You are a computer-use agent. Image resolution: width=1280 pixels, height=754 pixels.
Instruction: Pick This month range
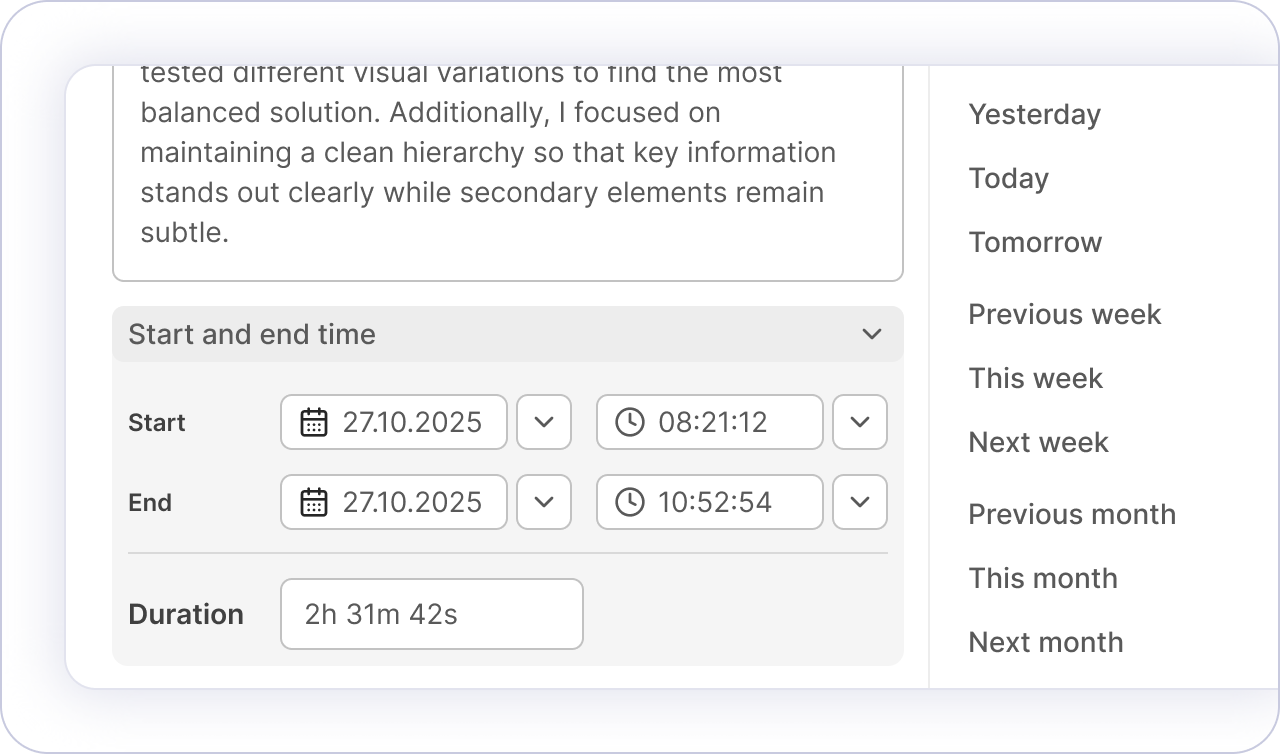click(x=1042, y=579)
